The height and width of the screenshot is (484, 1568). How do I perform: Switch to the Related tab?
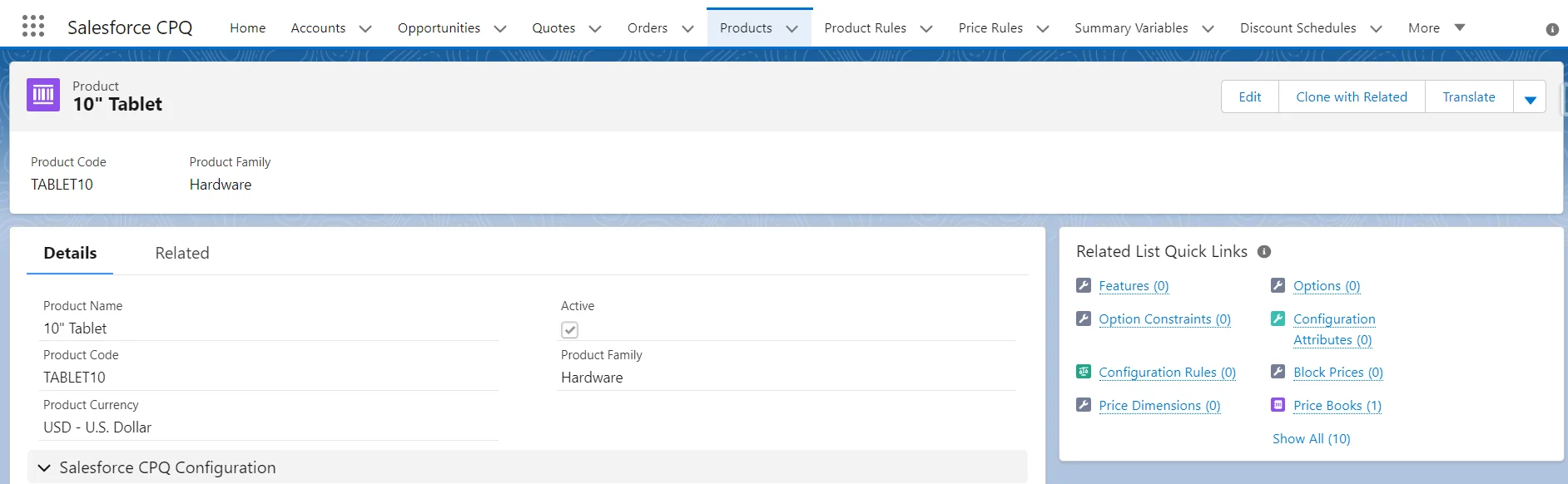coord(182,254)
